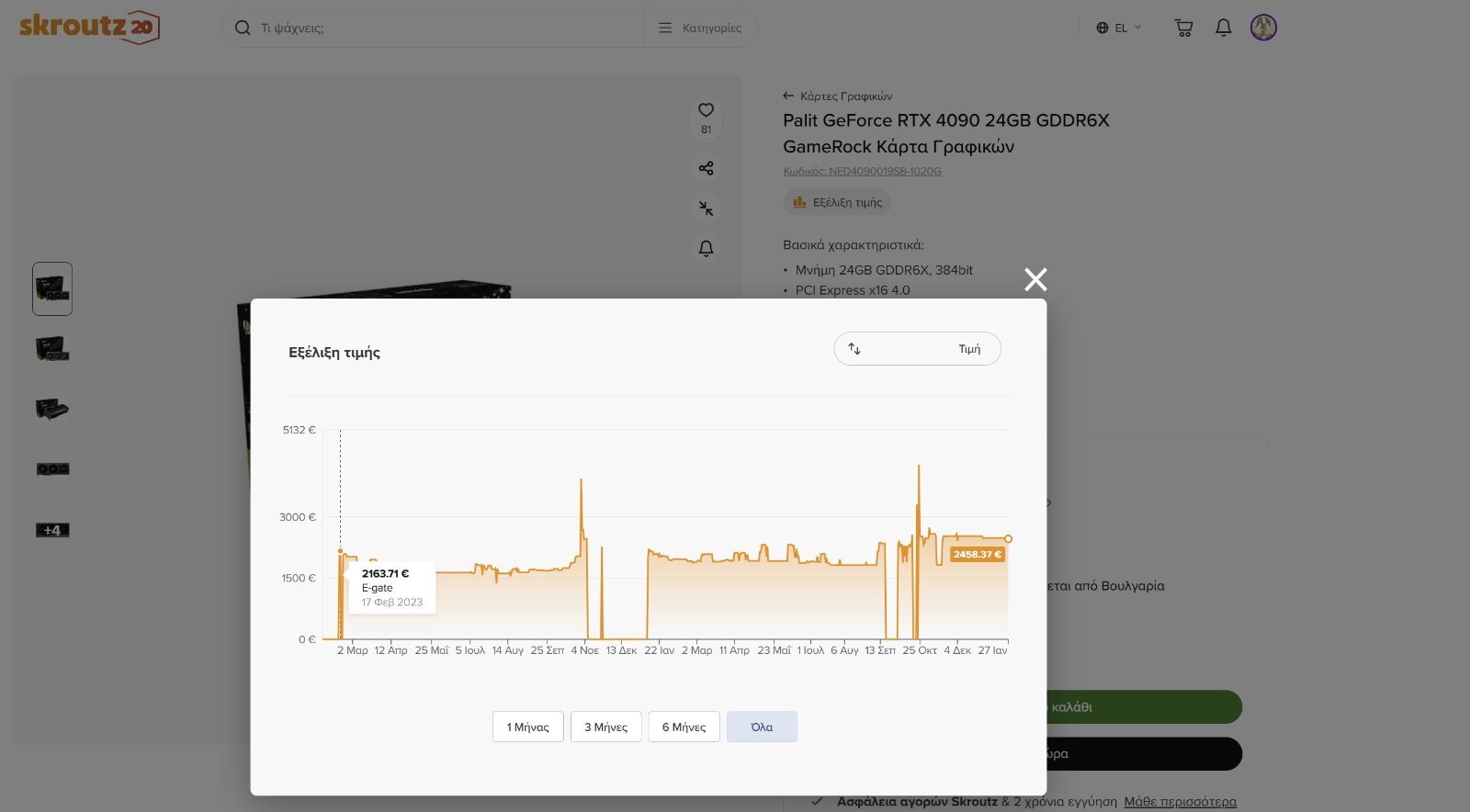Viewport: 1470px width, 812px height.
Task: Click the 25 Οκτ axis label
Action: coord(920,650)
